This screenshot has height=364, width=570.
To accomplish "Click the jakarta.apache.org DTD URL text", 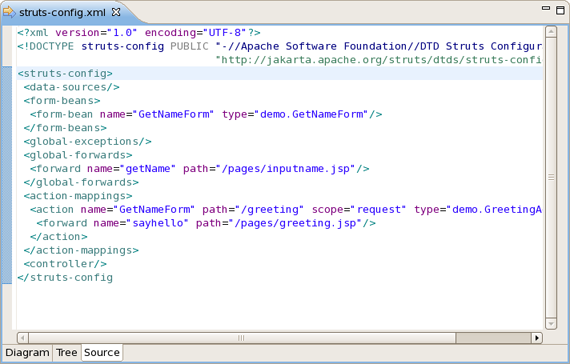I will pyautogui.click(x=378, y=60).
